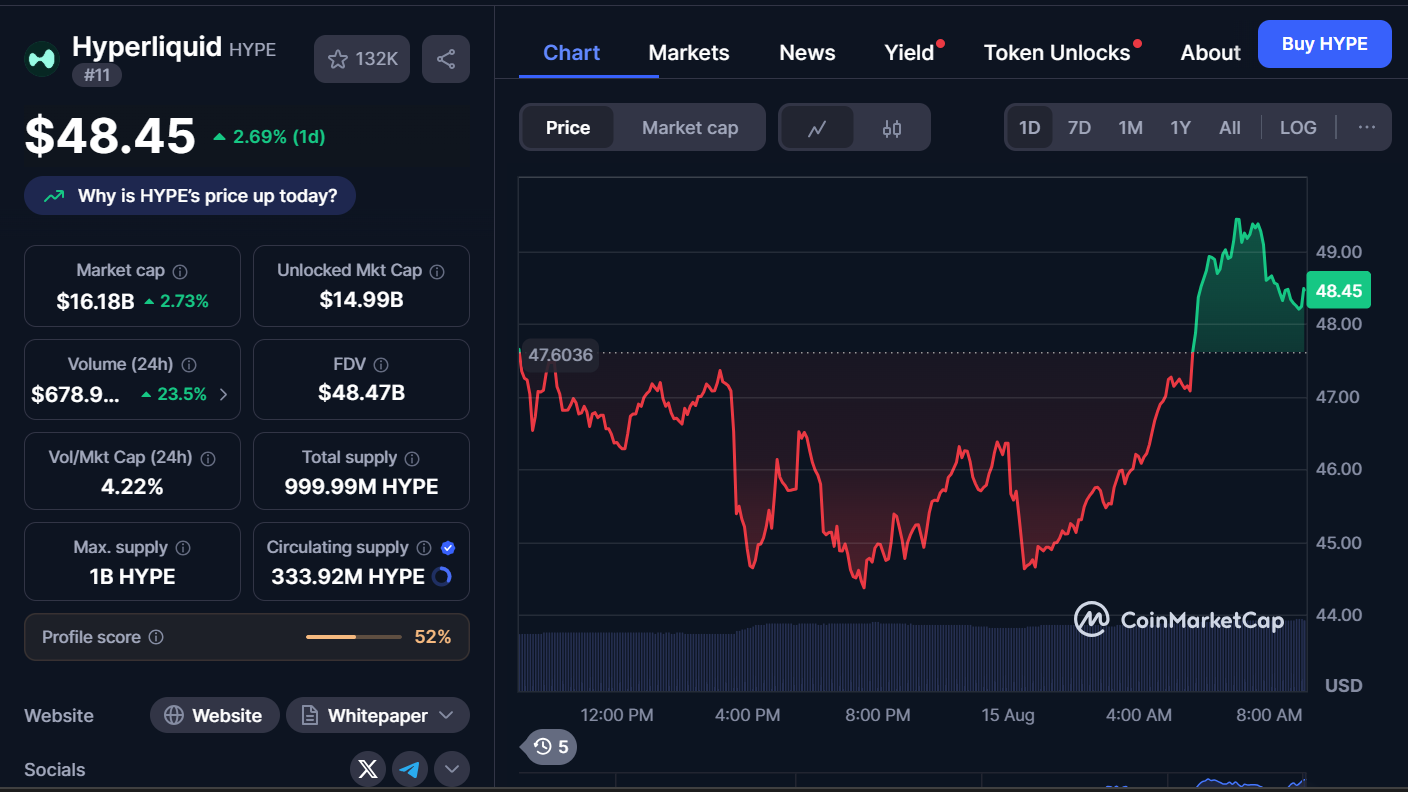Viewport: 1408px width, 792px height.
Task: Toggle LOG scale
Action: point(1298,128)
